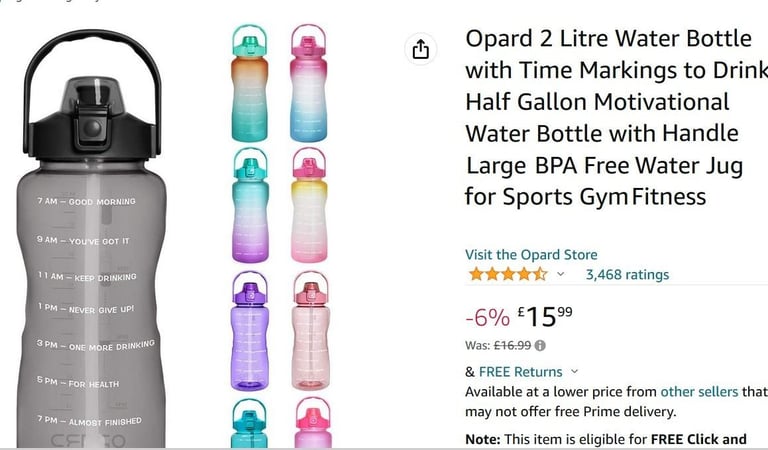Open the FREE Returns details link

point(520,372)
